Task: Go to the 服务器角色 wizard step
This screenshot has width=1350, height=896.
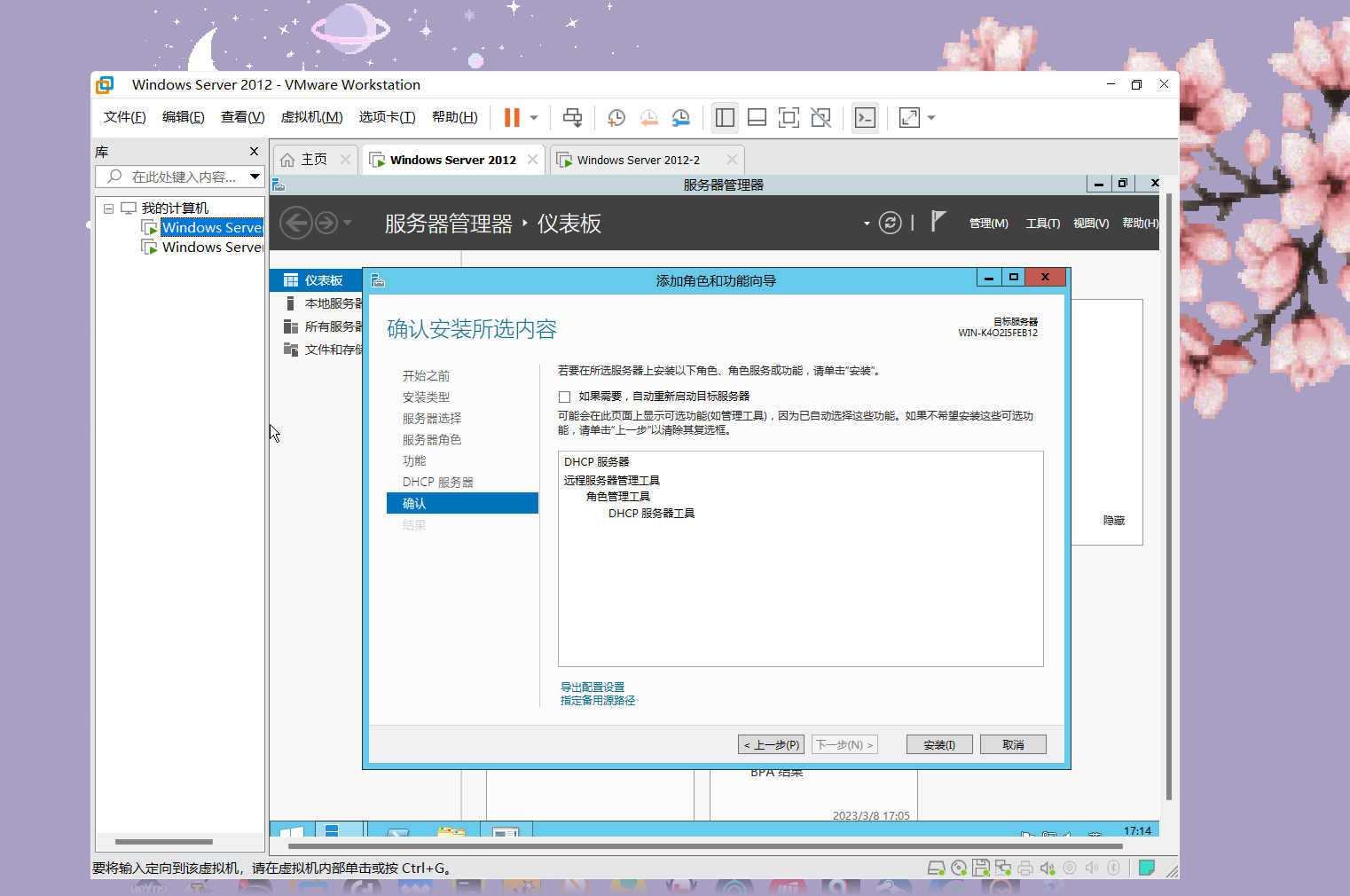Action: click(x=432, y=440)
